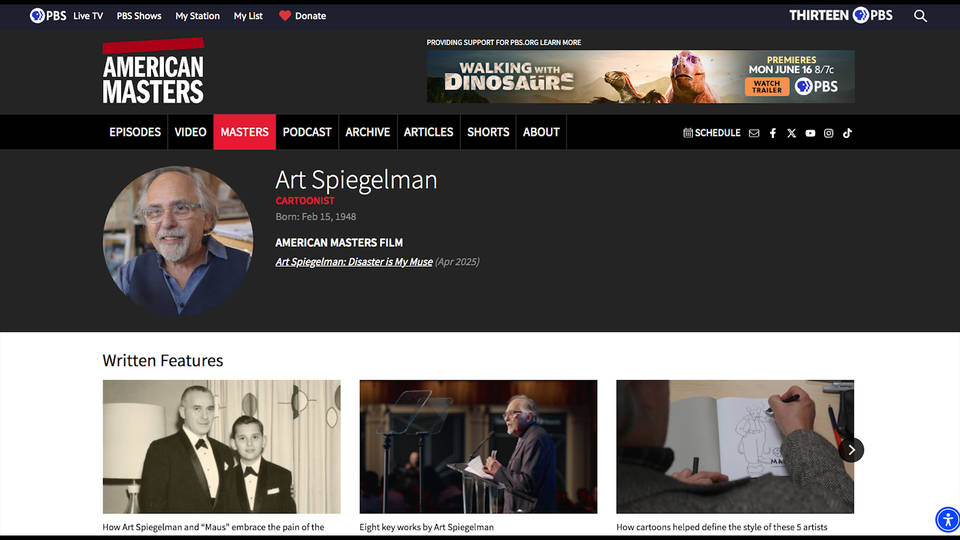This screenshot has height=540, width=960.
Task: Open the Schedule link
Action: pos(711,133)
